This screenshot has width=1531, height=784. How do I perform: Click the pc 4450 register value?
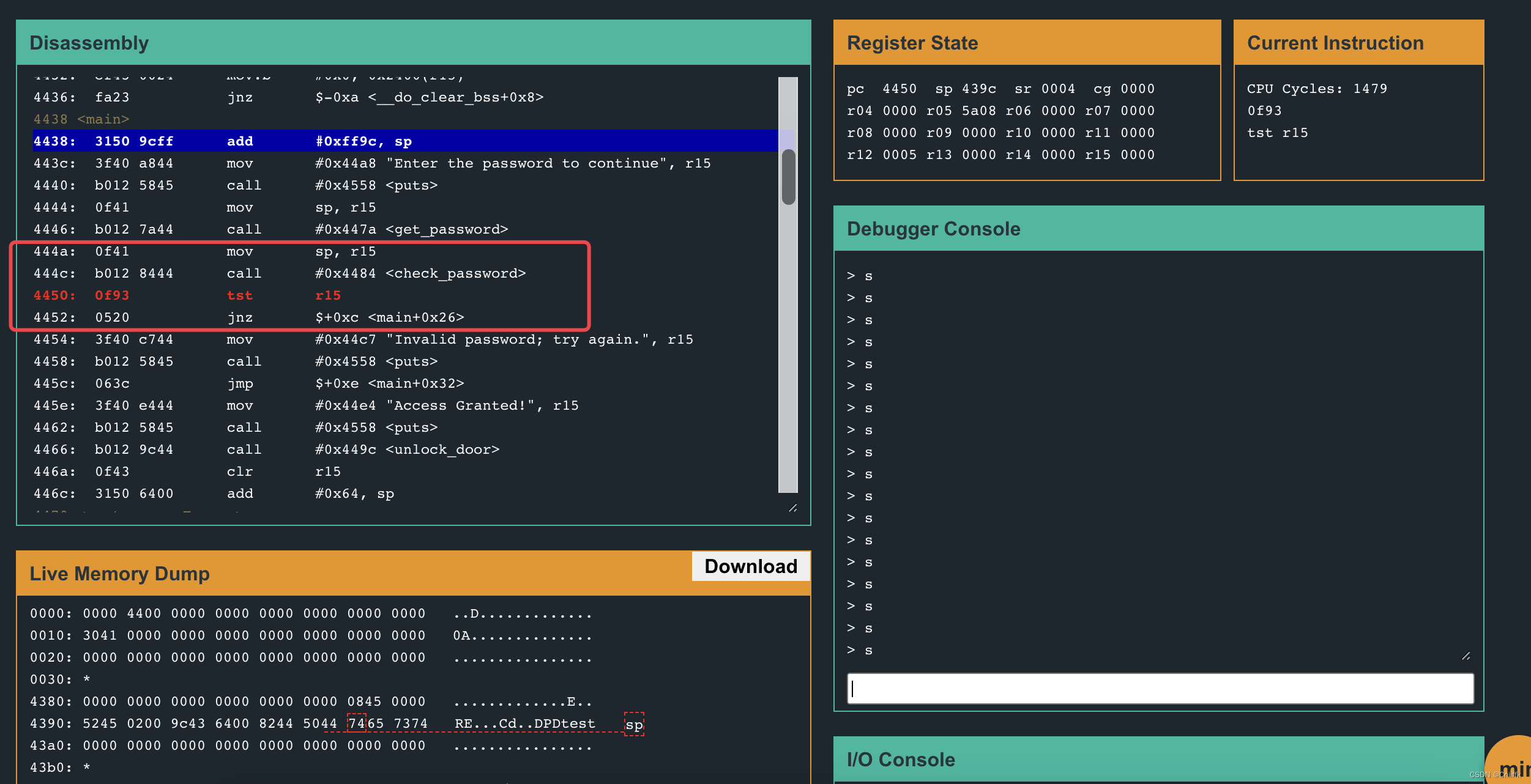point(882,89)
